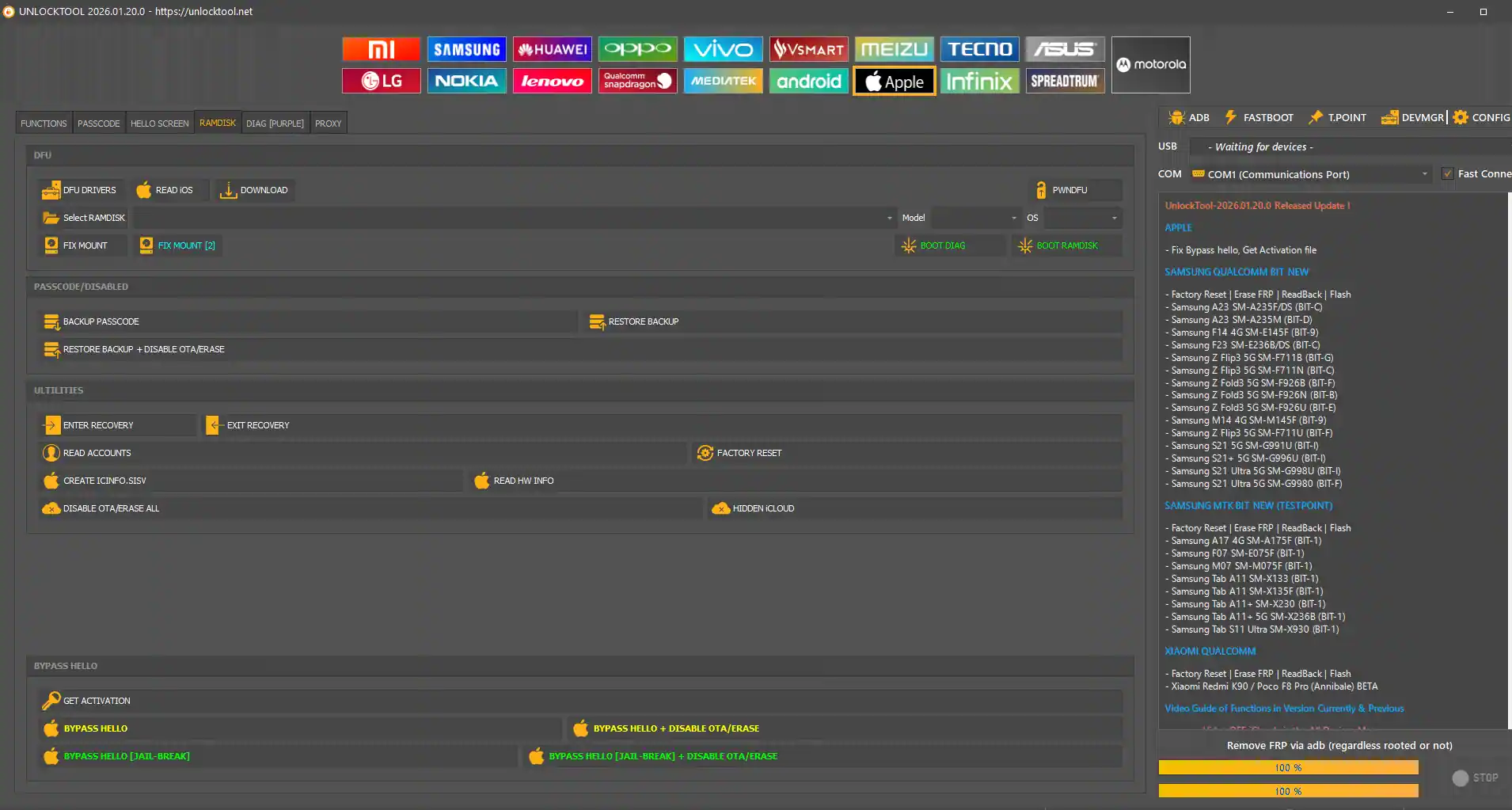This screenshot has width=1512, height=810.
Task: Click the Backup Passcode button
Action: pos(101,321)
